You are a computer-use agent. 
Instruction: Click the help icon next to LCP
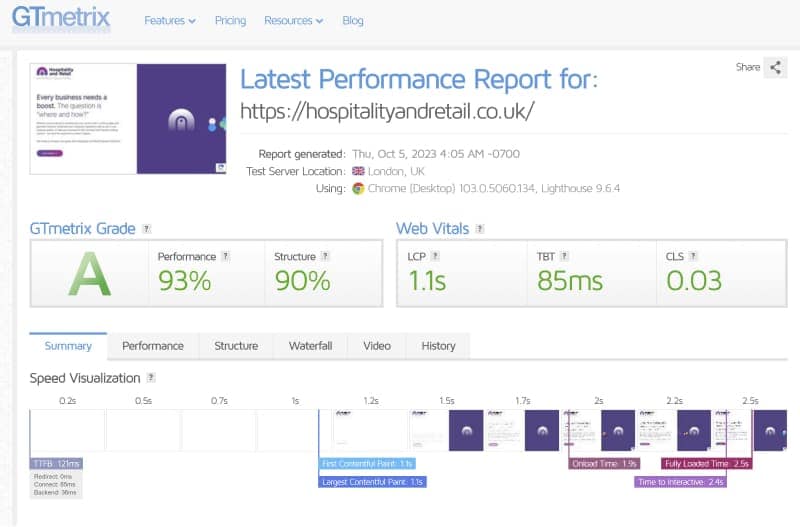(x=436, y=256)
